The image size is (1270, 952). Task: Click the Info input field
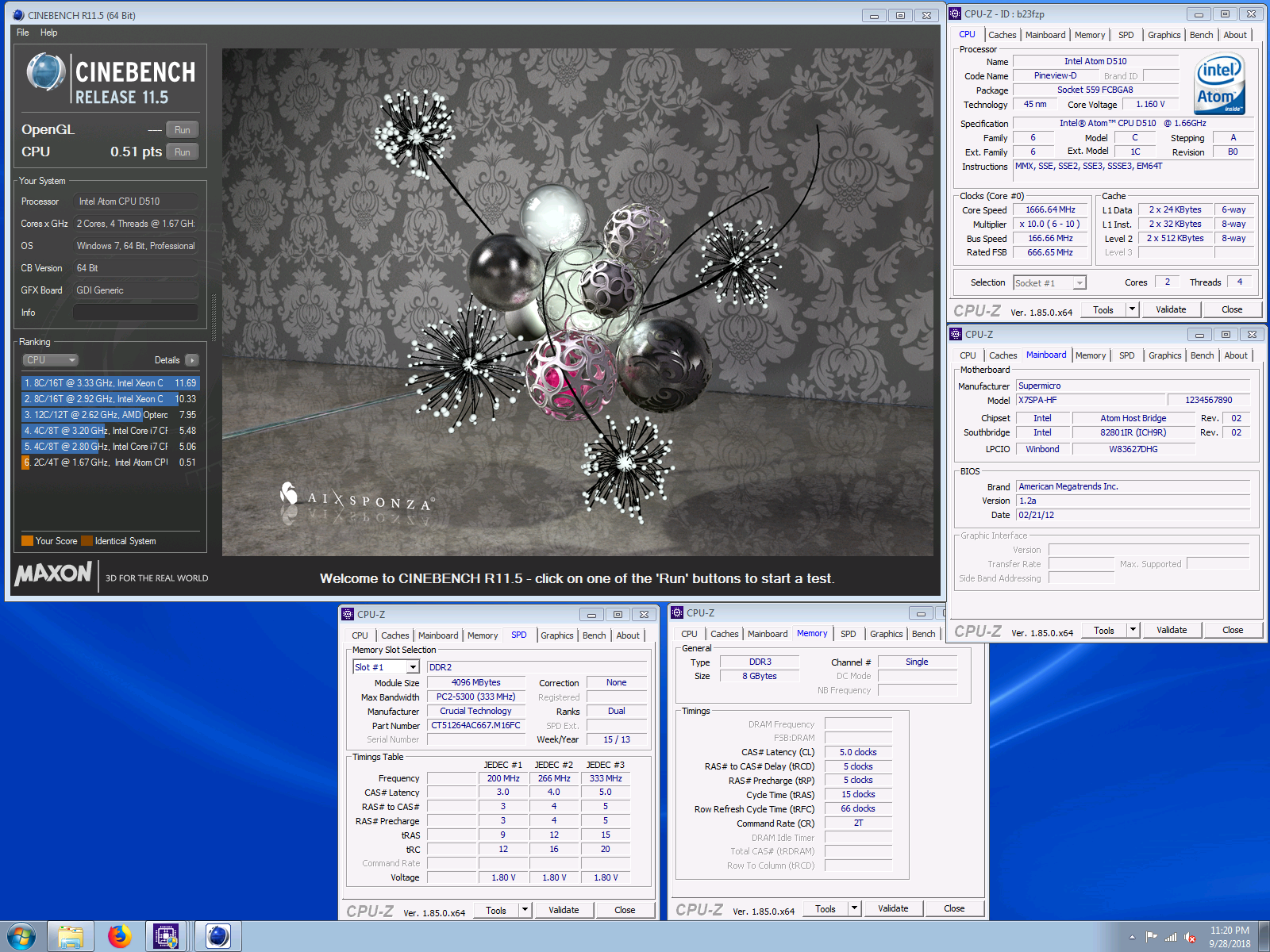coord(136,313)
